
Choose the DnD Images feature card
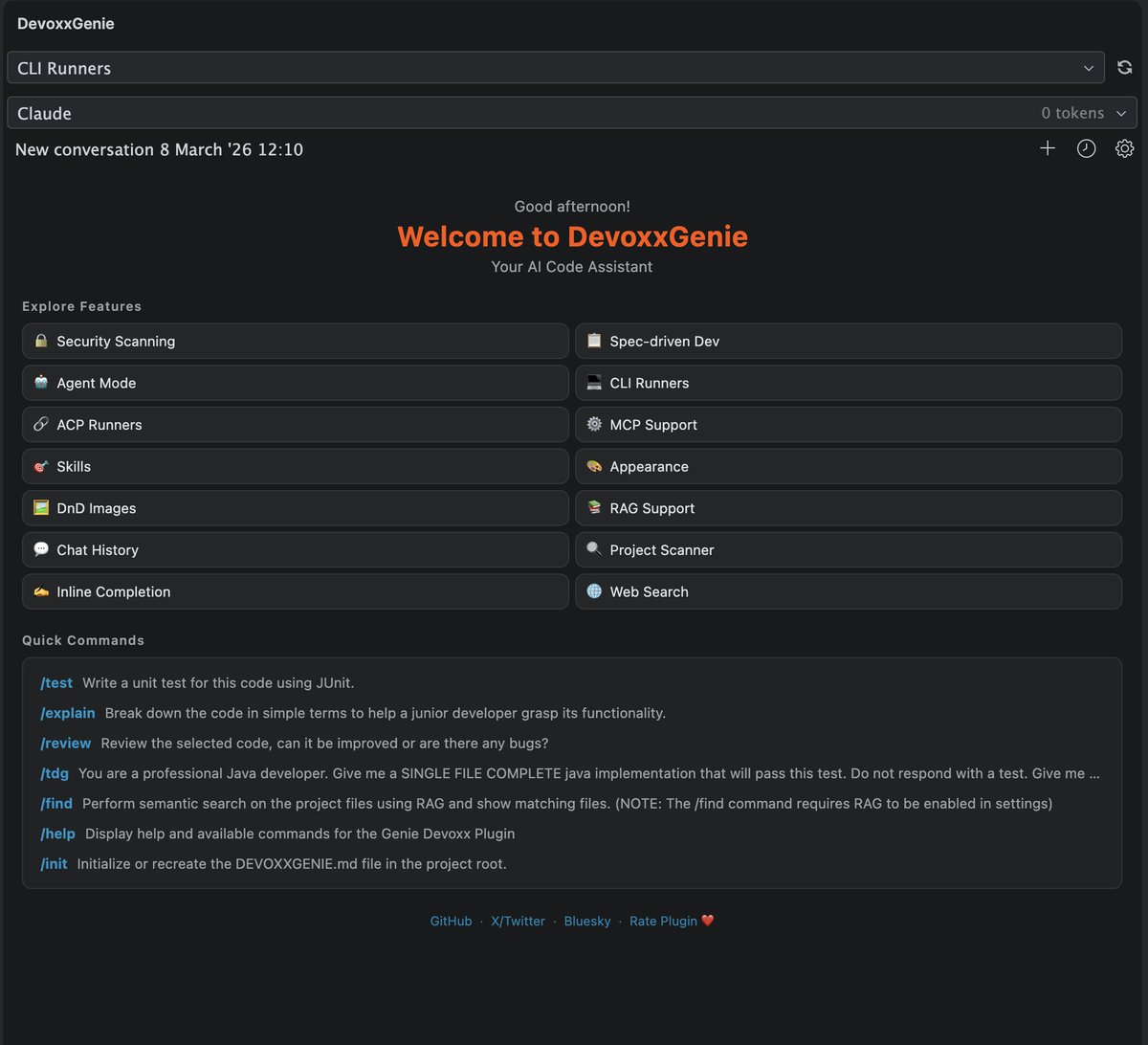[x=296, y=508]
